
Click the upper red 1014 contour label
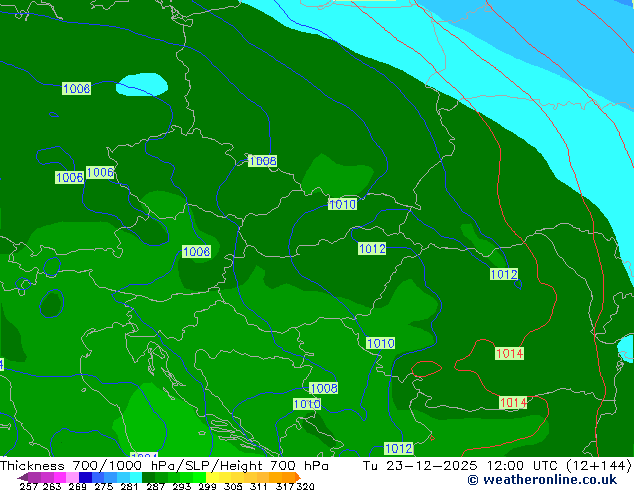pos(509,353)
